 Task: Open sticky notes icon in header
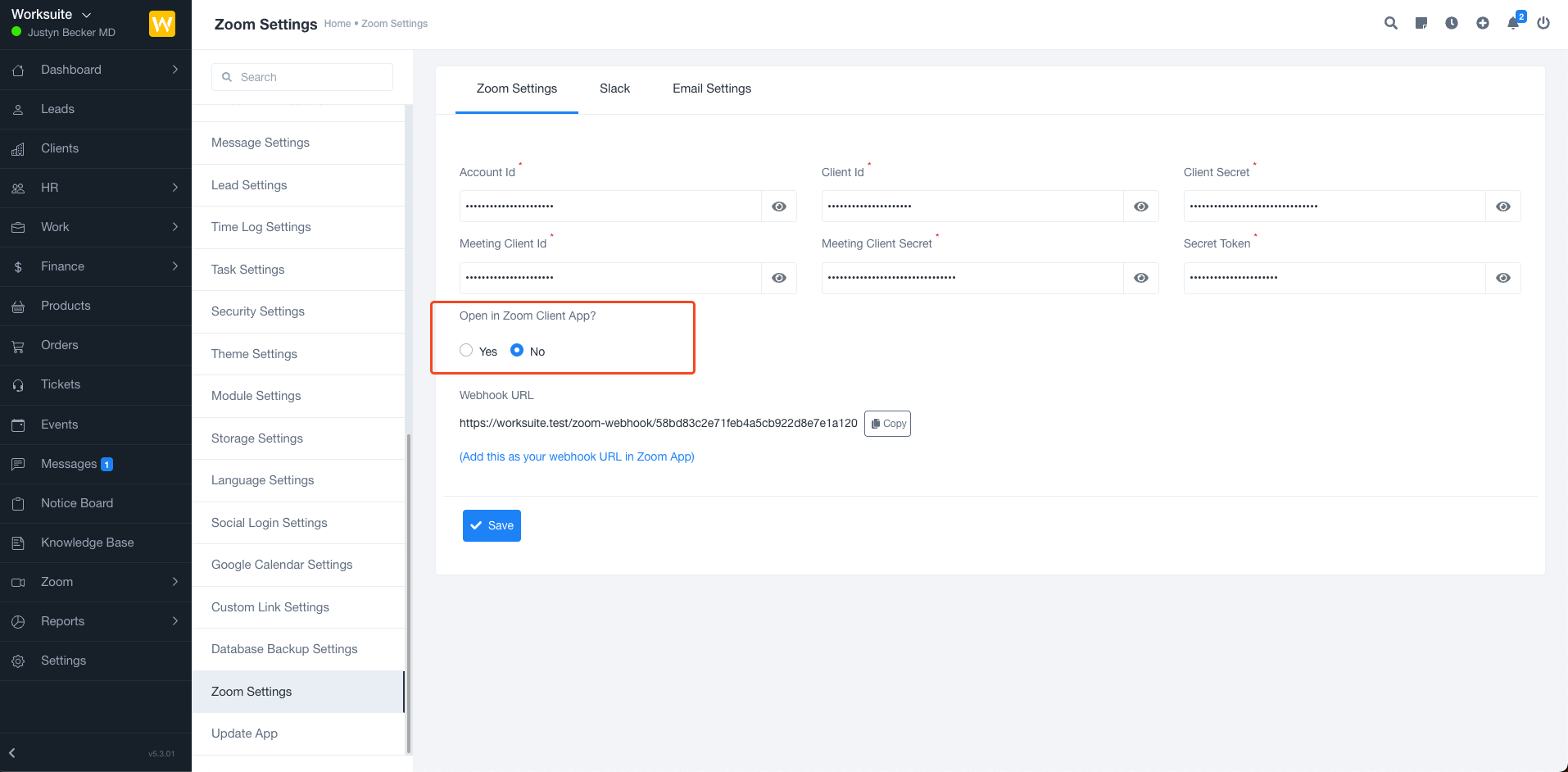click(1421, 23)
